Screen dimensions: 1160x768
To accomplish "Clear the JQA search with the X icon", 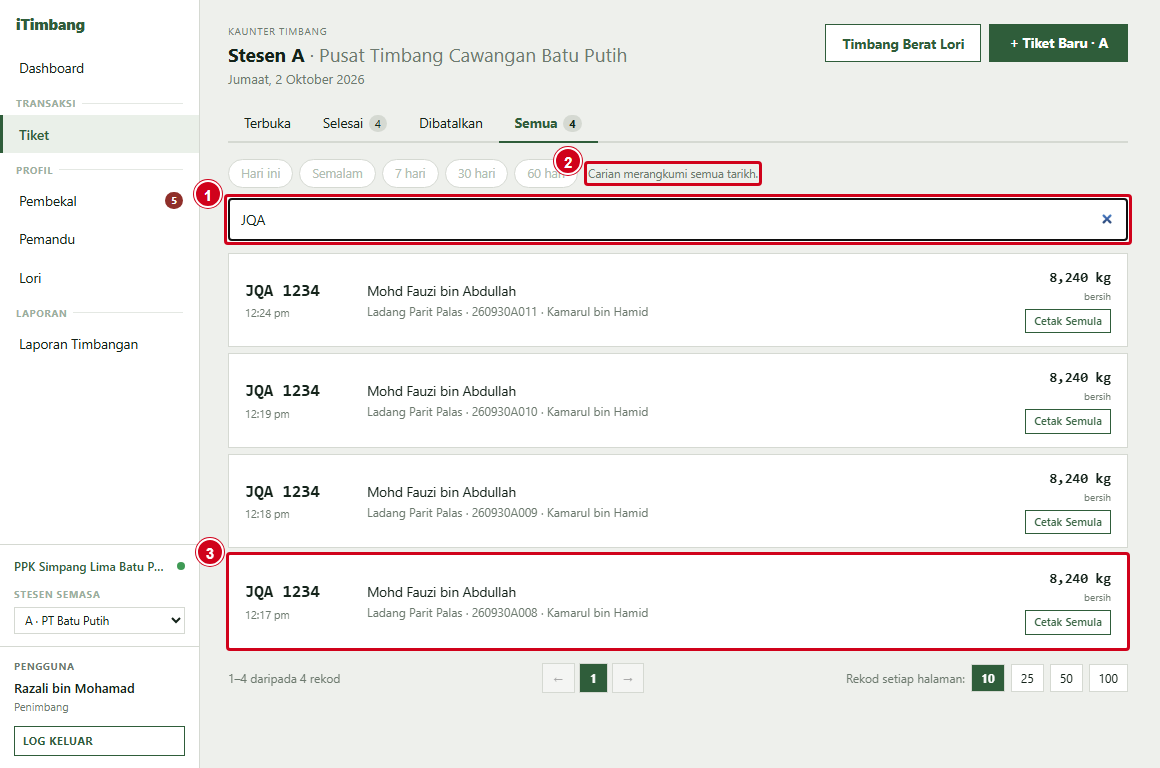I will coord(1107,219).
